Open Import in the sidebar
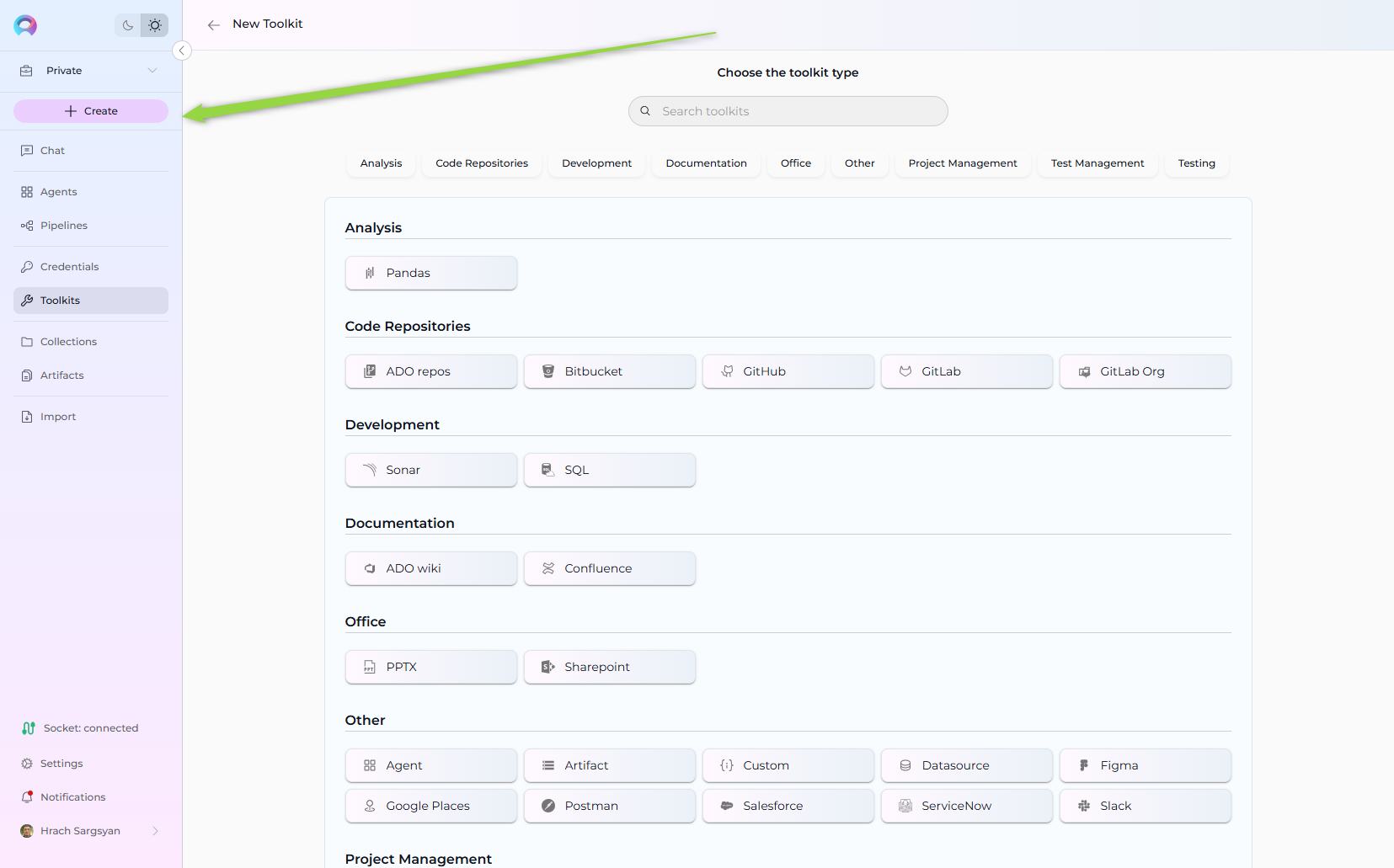1394x868 pixels. click(x=91, y=417)
